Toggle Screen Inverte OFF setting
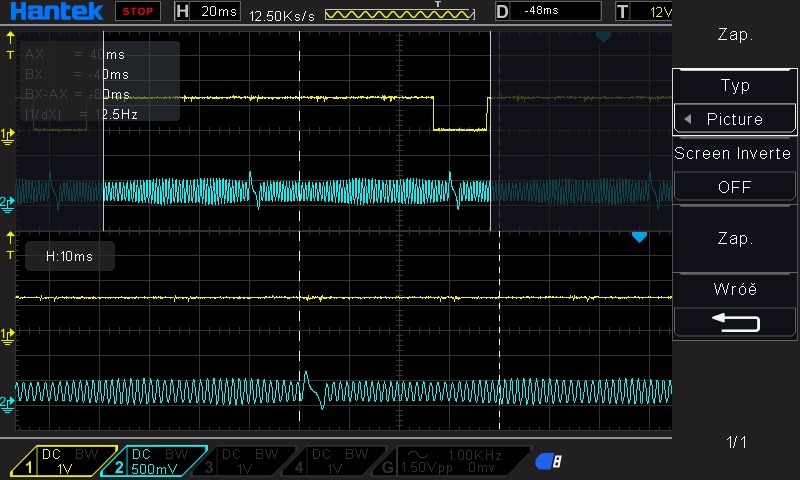Screen dimensions: 800x480 [x=734, y=187]
